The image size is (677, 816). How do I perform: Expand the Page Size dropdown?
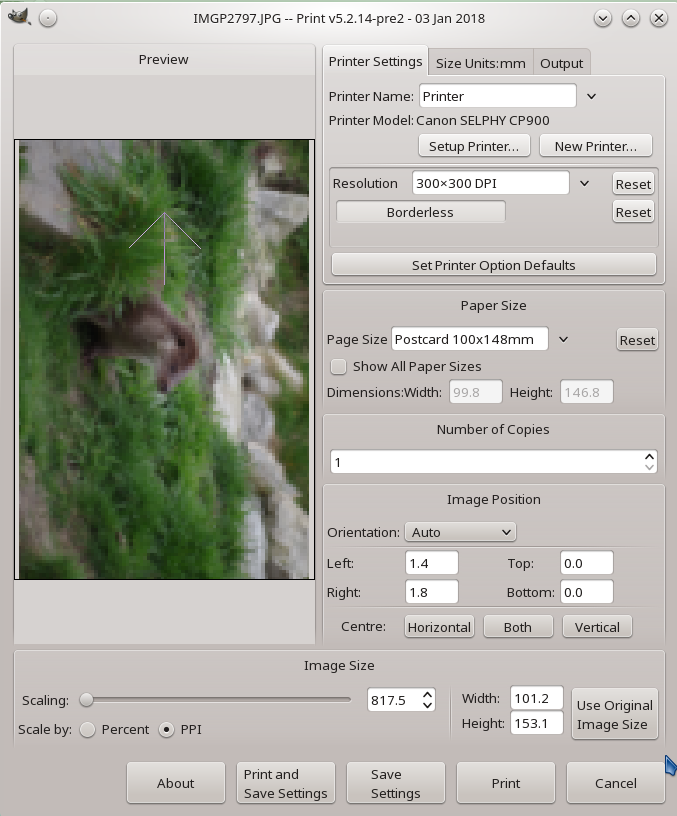(x=563, y=339)
